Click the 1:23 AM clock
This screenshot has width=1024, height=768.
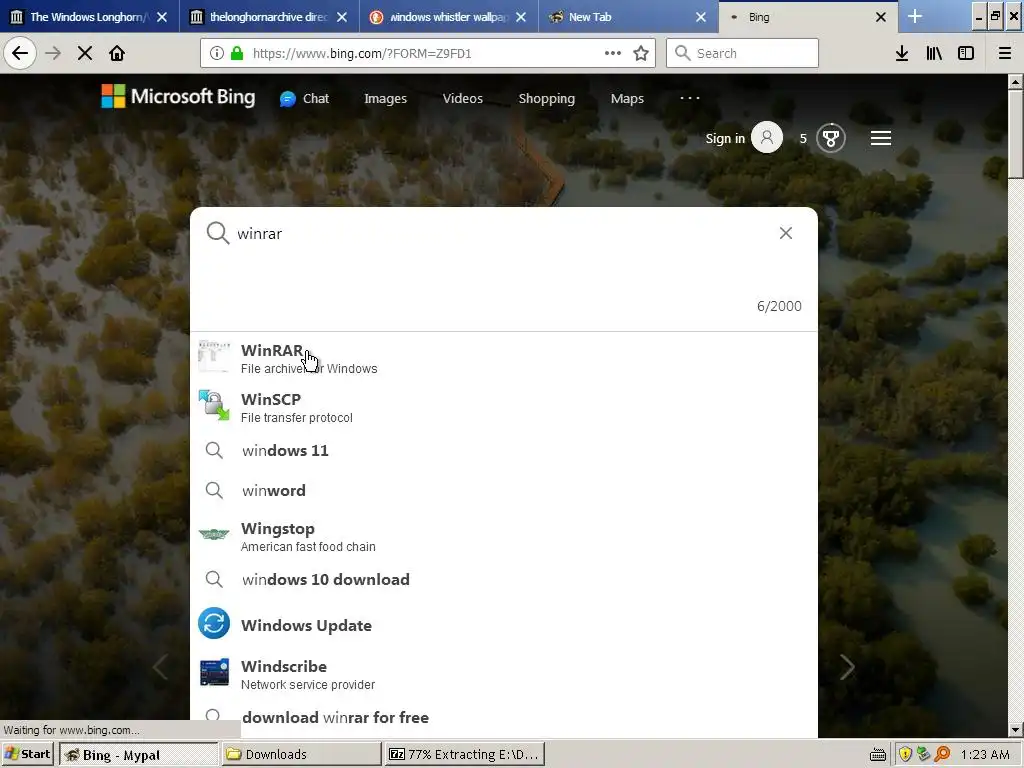(x=985, y=754)
